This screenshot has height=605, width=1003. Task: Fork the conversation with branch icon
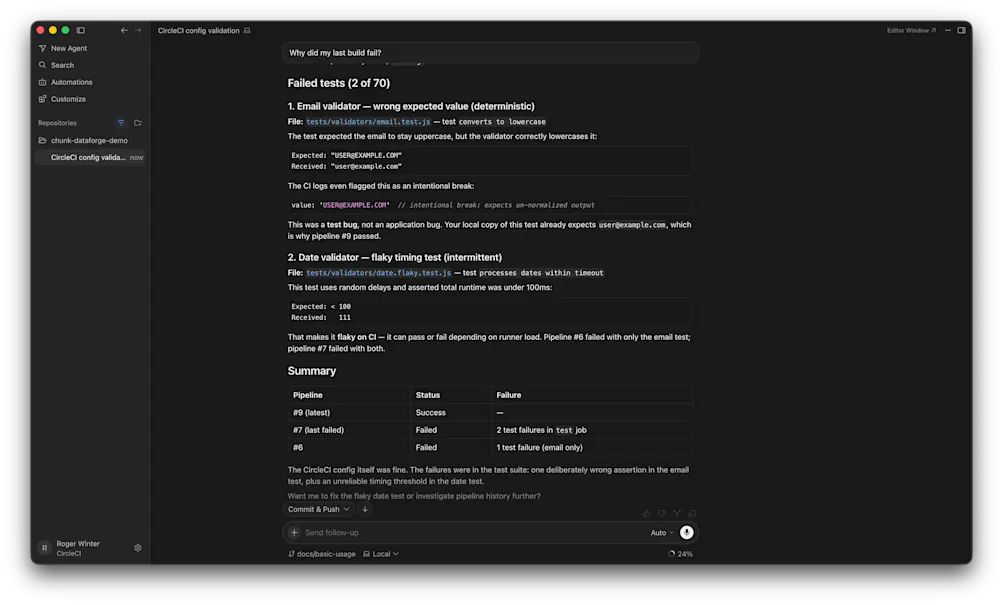tap(677, 514)
